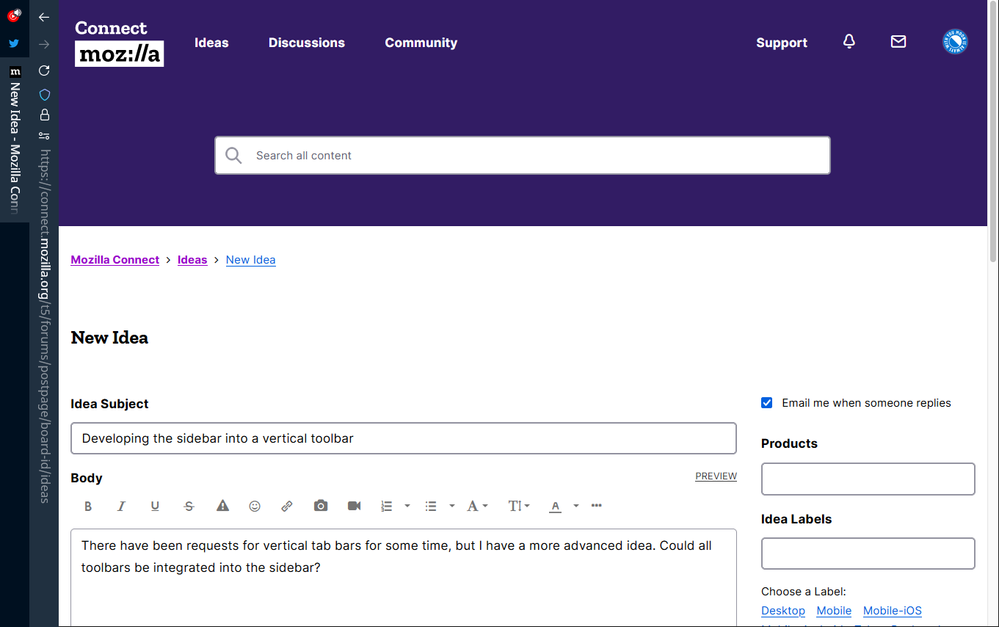Image resolution: width=999 pixels, height=627 pixels.
Task: Click the search magnifier icon
Action: (x=234, y=155)
